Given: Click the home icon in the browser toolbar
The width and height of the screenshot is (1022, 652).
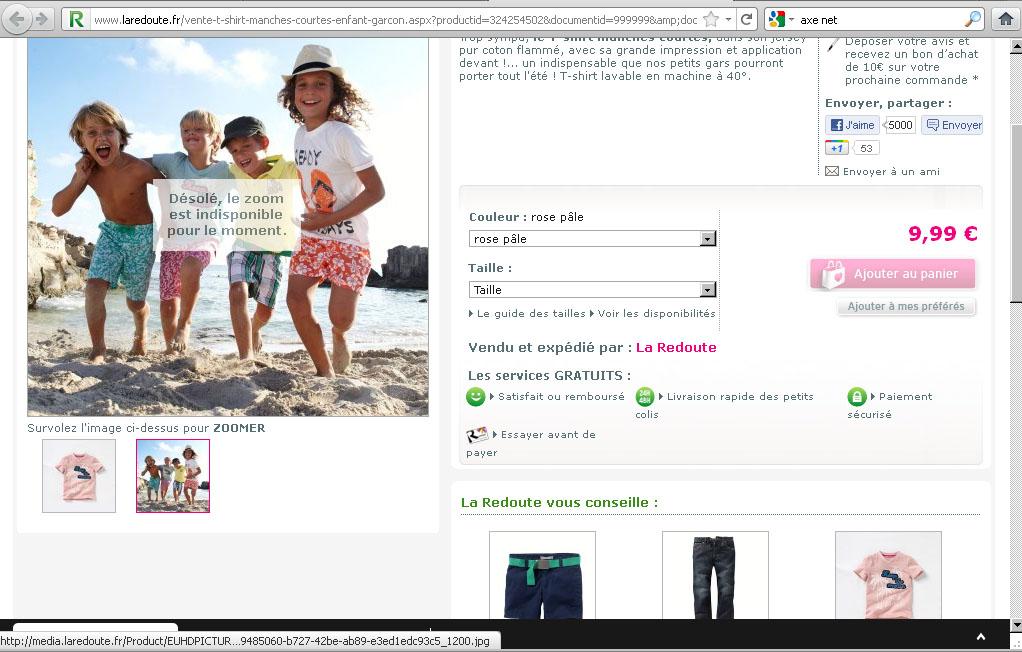Looking at the screenshot, I should (1007, 18).
